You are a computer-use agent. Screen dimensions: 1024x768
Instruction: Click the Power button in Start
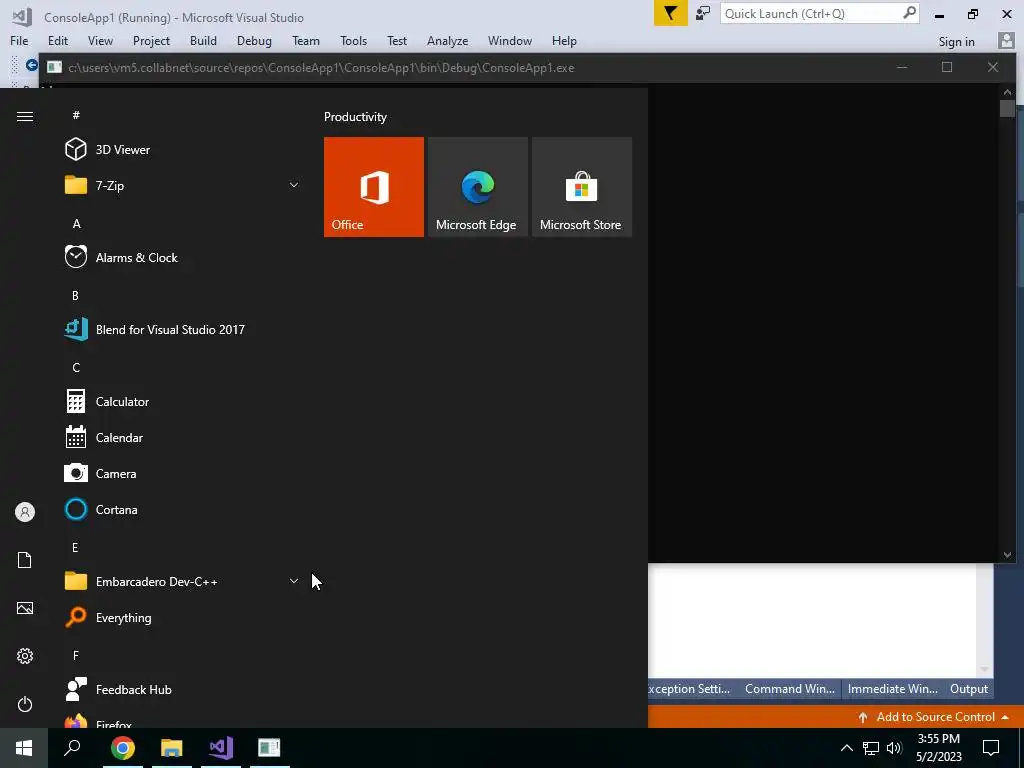[x=25, y=704]
